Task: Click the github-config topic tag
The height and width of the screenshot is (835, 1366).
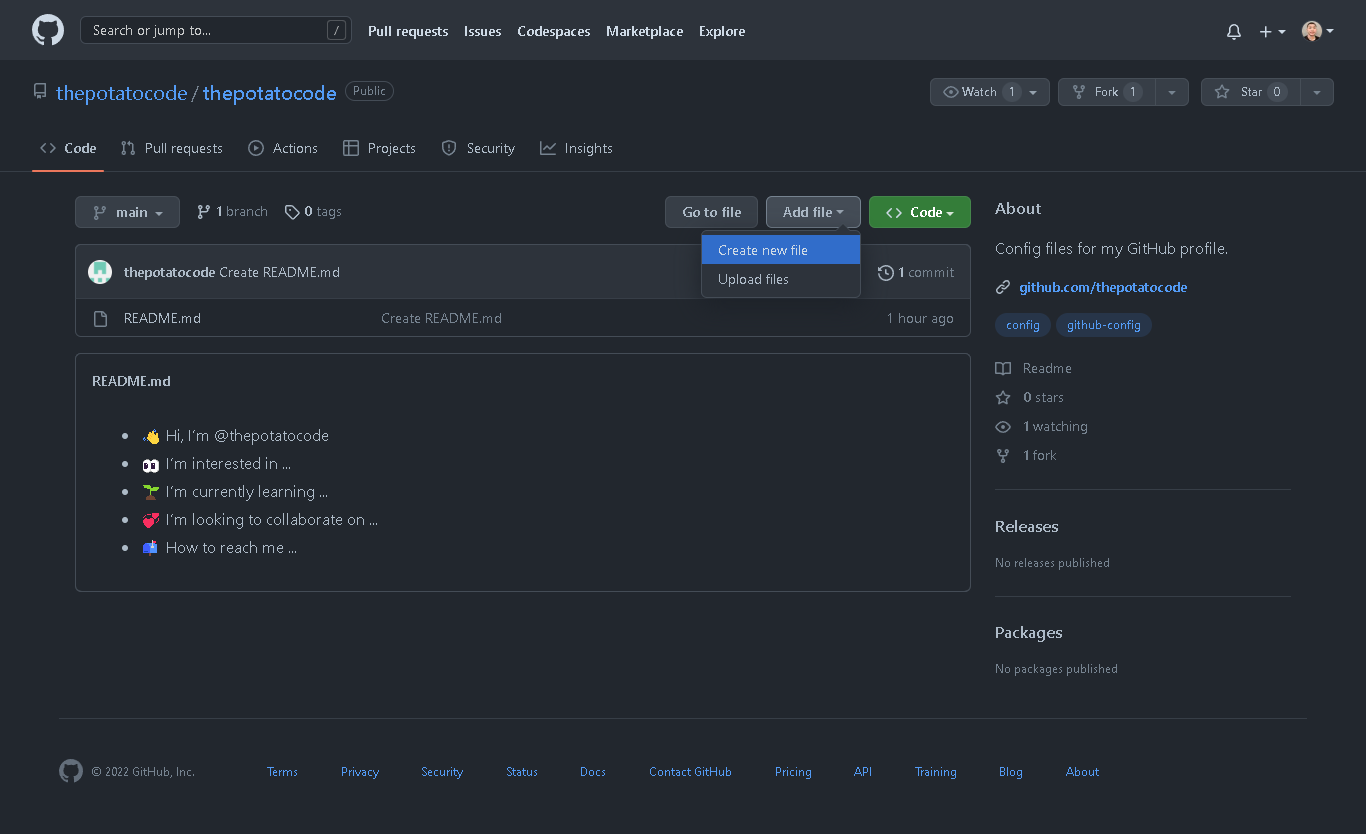Action: 1104,325
